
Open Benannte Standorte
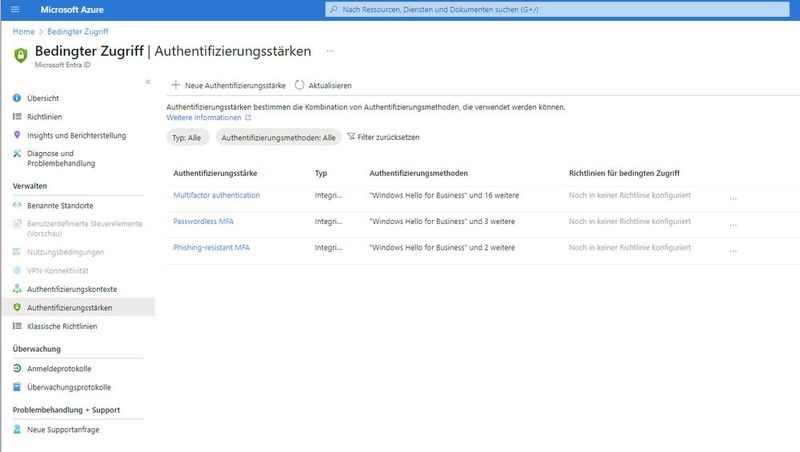[x=60, y=206]
